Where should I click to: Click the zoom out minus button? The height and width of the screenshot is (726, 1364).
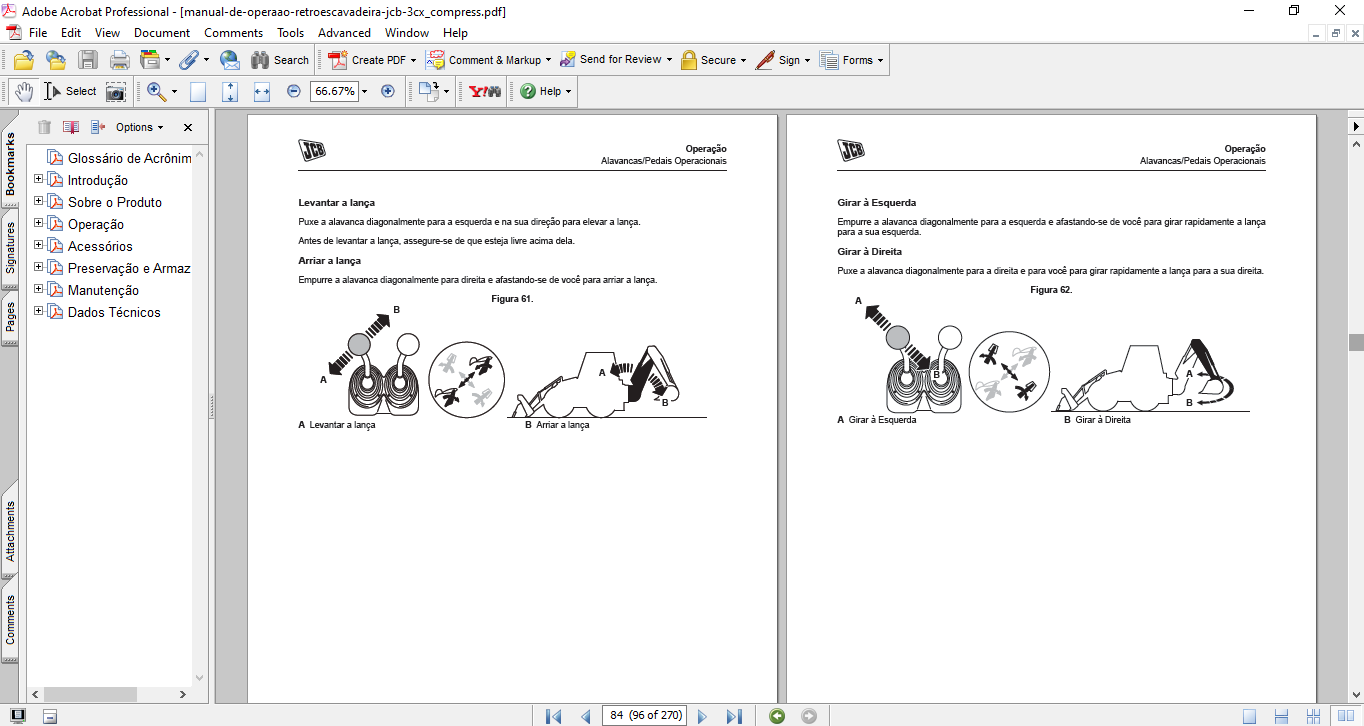click(x=294, y=91)
